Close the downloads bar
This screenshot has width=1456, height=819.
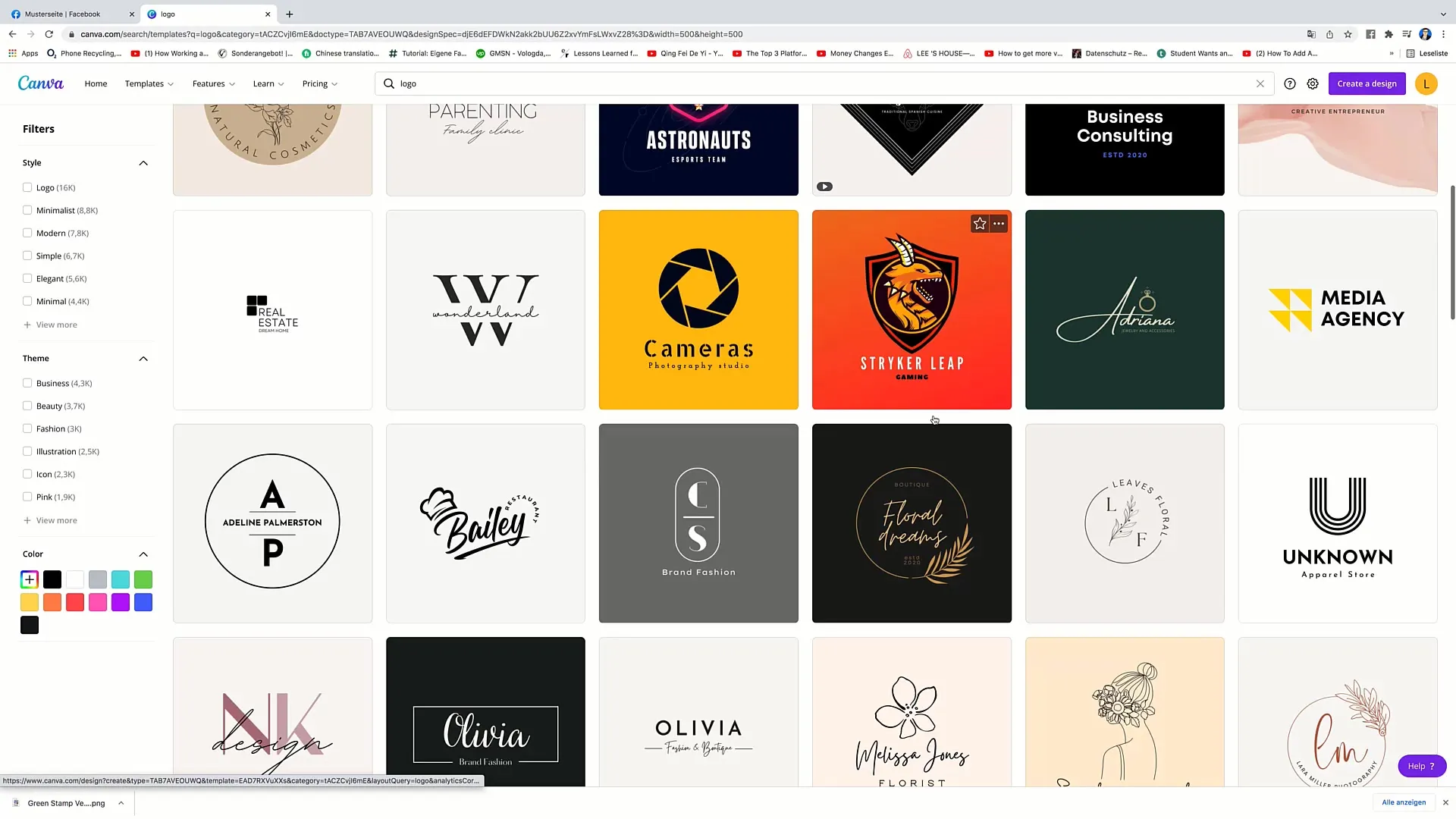coord(1445,802)
